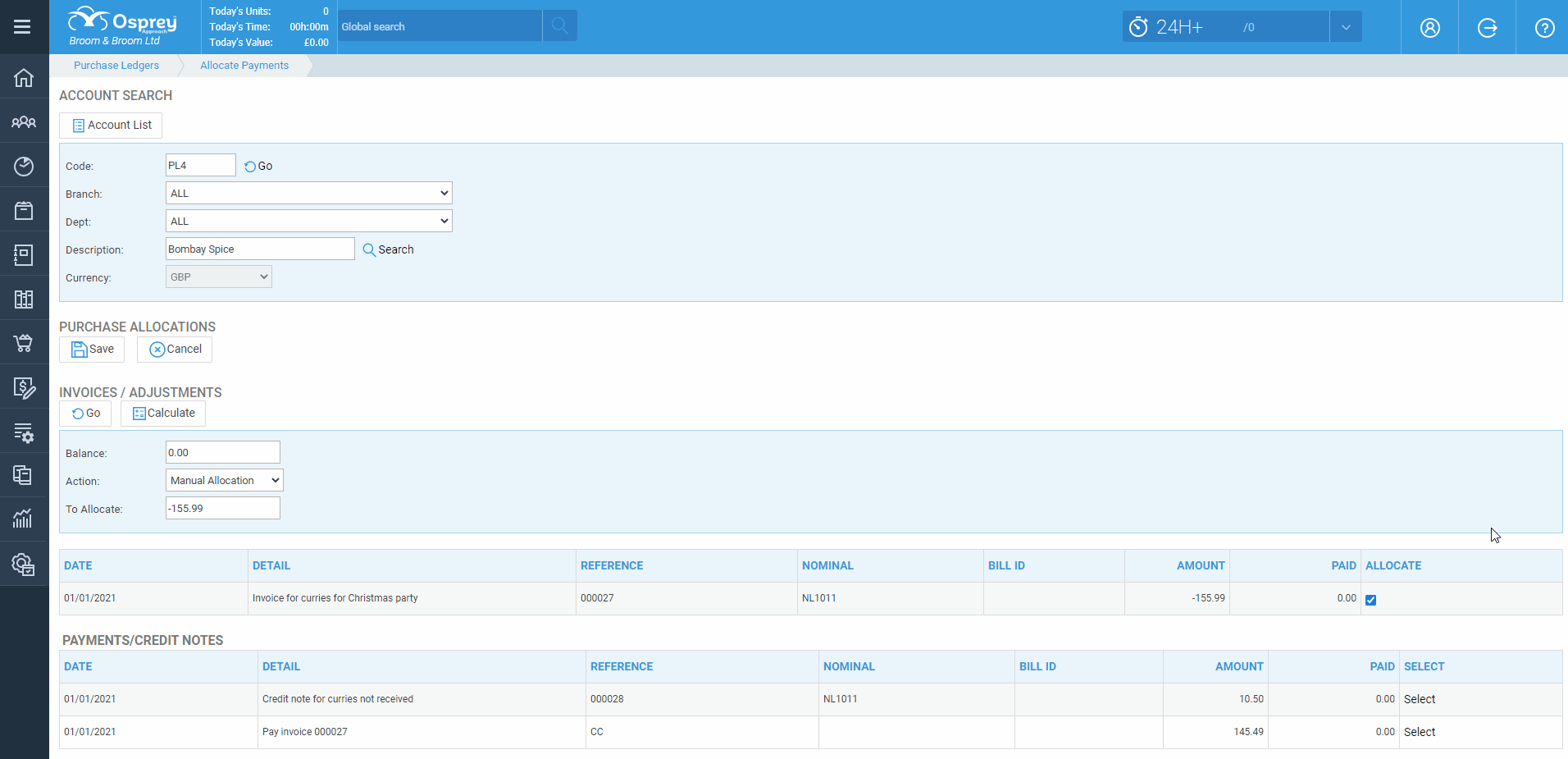Go to the Home sidebar icon

pos(24,78)
